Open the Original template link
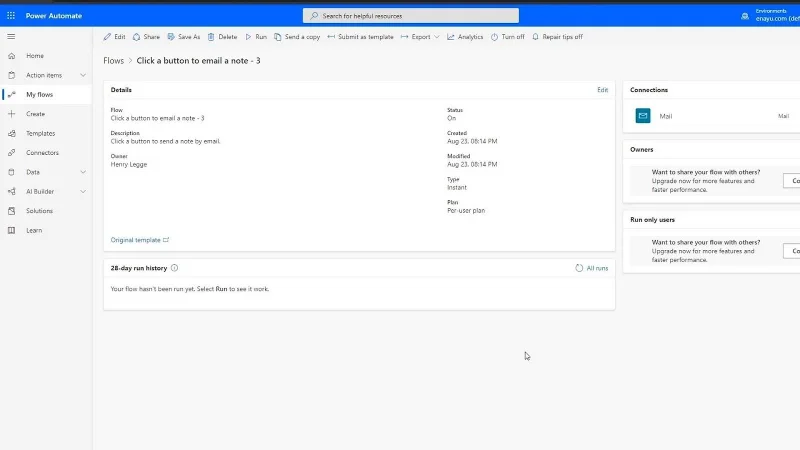The width and height of the screenshot is (800, 450). 135,240
